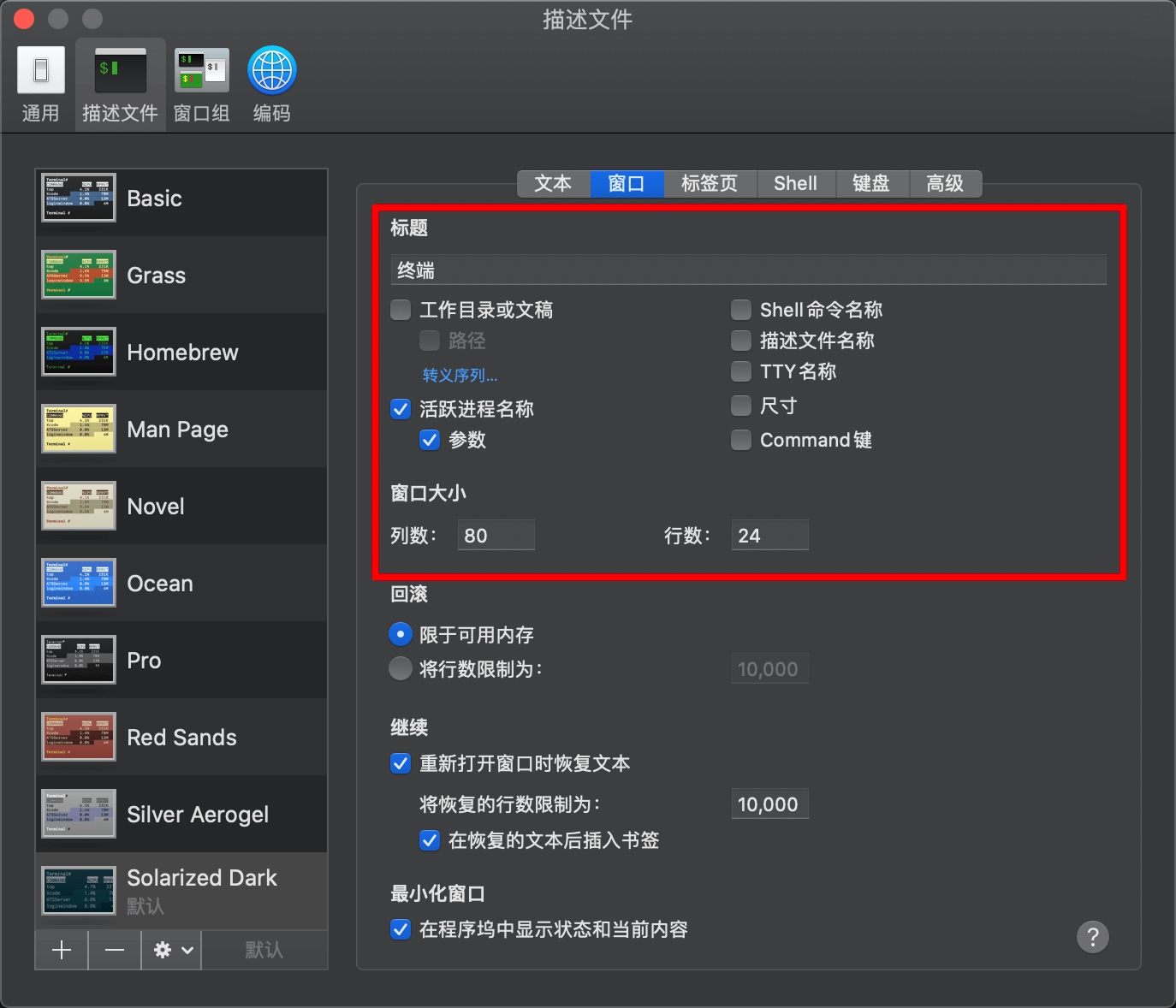
Task: Click the plus button to add profile
Action: pyautogui.click(x=62, y=950)
